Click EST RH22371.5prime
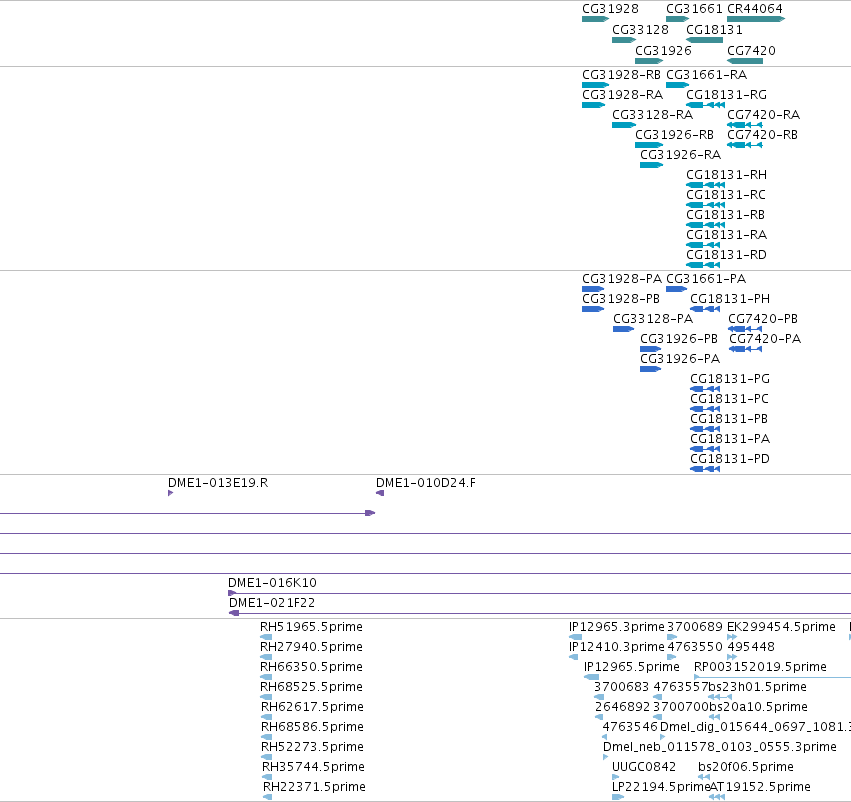This screenshot has height=802, width=851. (x=314, y=787)
